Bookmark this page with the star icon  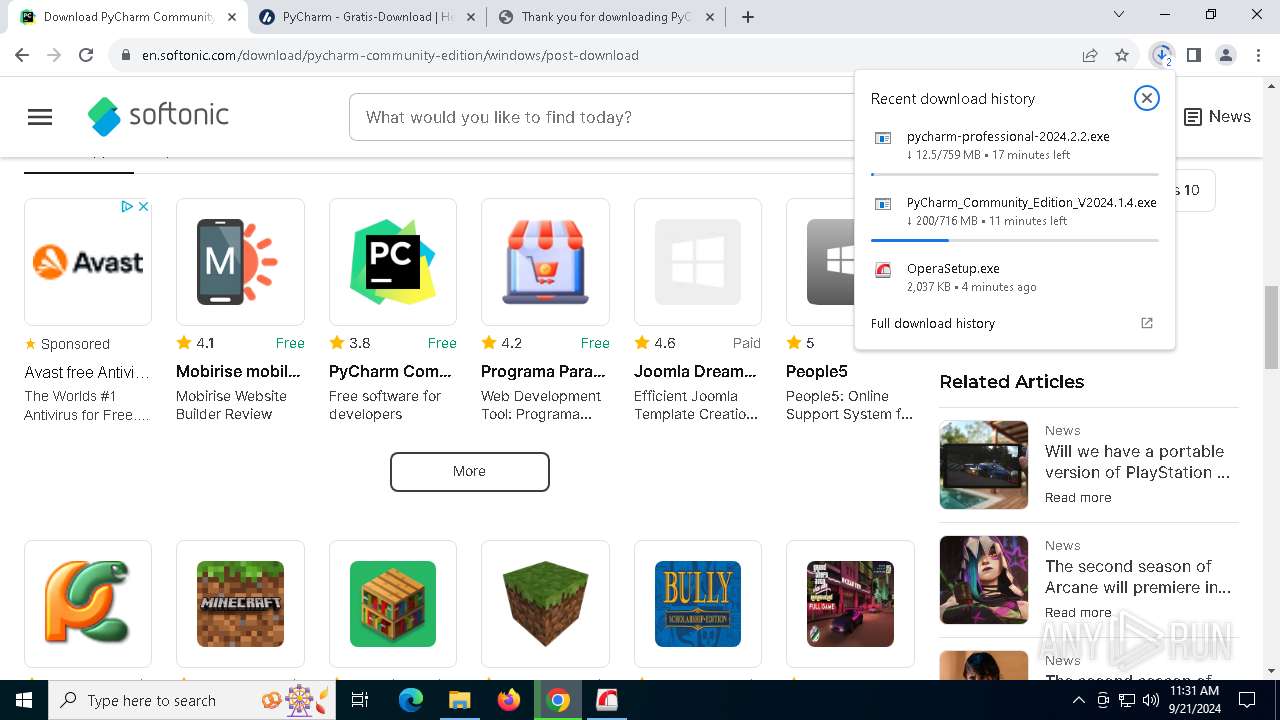click(x=1122, y=55)
